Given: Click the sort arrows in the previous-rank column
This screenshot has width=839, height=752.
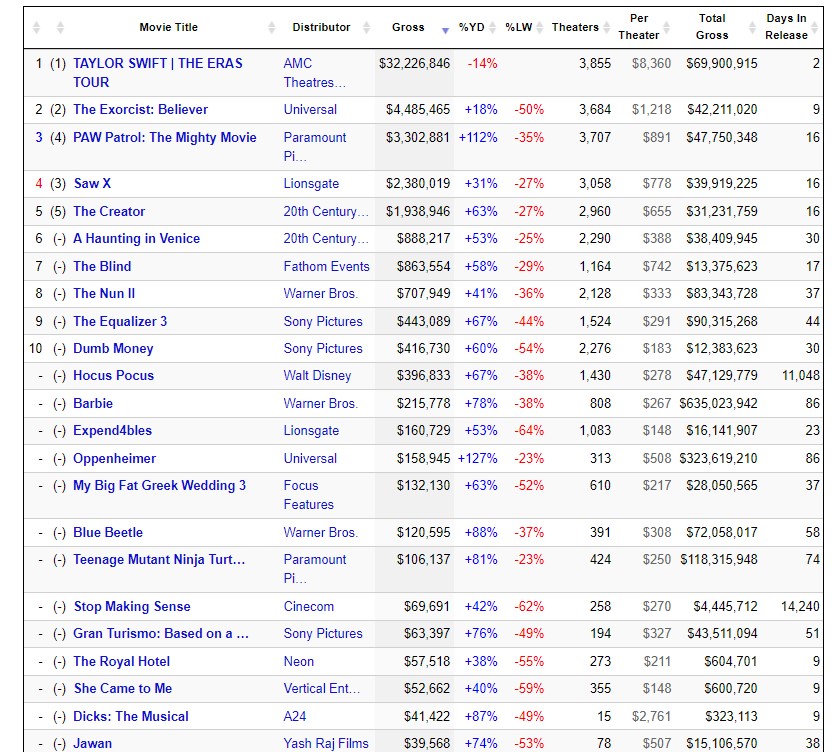Looking at the screenshot, I should tap(59, 28).
